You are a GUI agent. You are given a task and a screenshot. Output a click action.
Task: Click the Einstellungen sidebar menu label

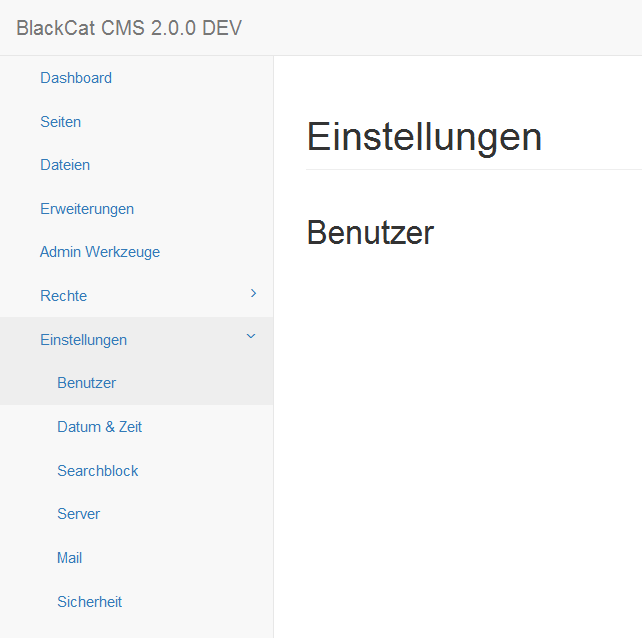click(x=84, y=340)
